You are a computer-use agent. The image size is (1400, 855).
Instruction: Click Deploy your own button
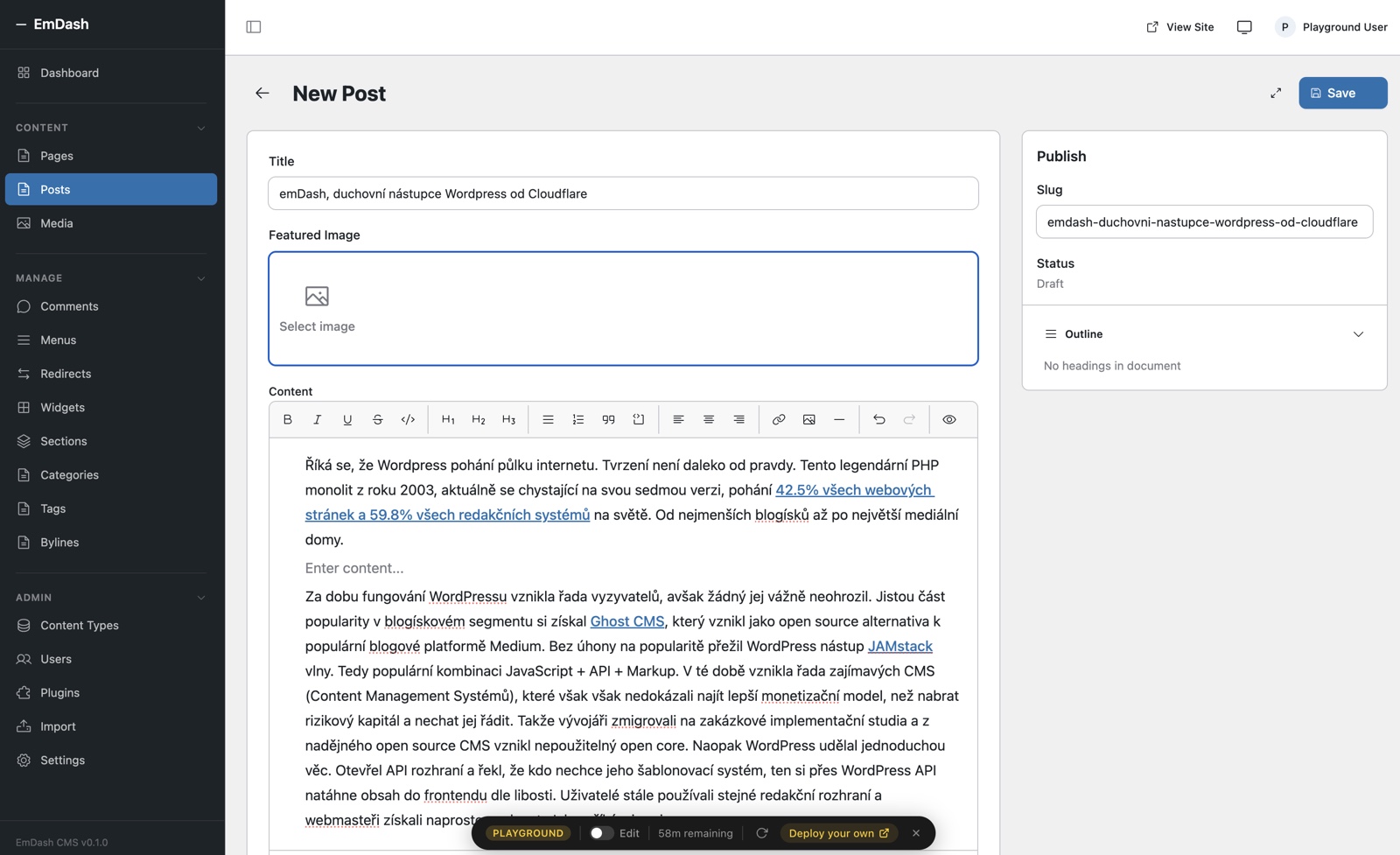[839, 833]
